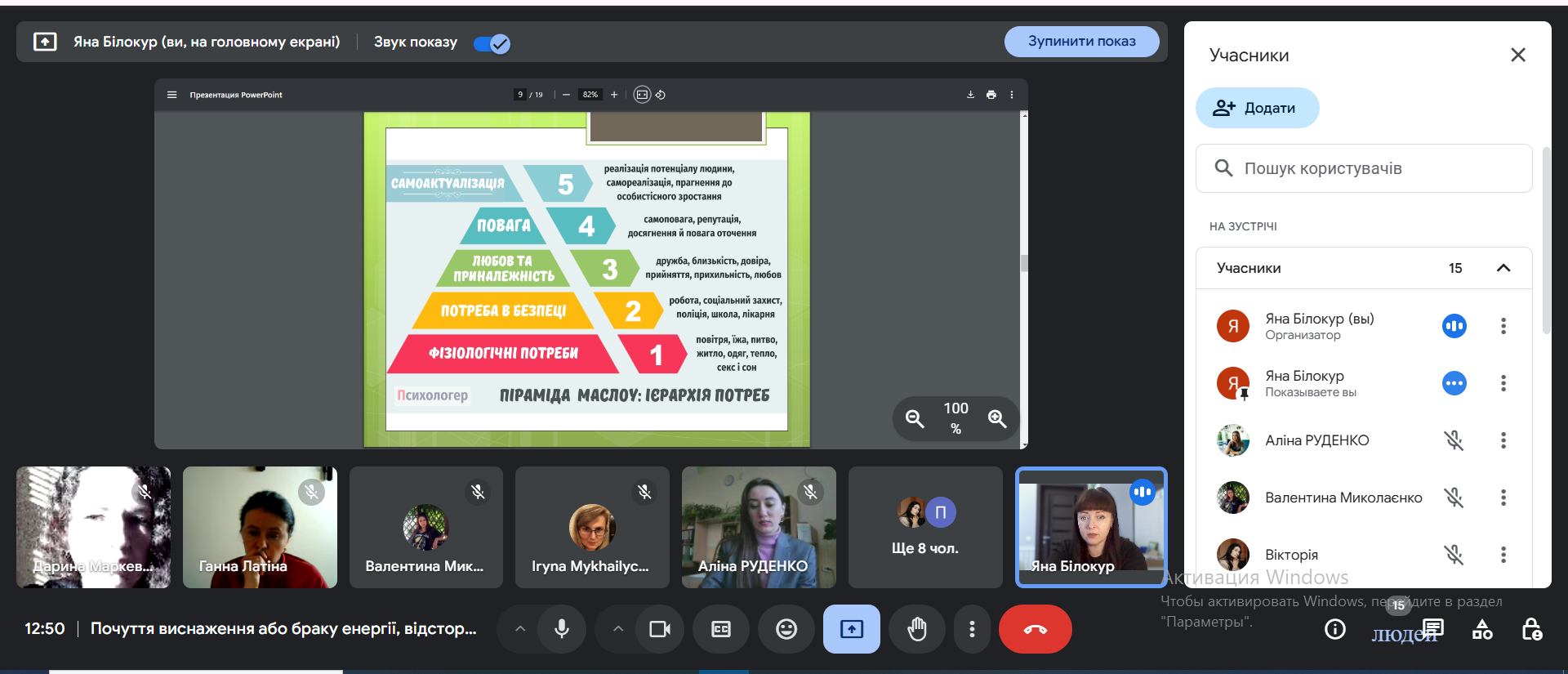
Task: Open the Ще 8 чол. tile
Action: [925, 527]
